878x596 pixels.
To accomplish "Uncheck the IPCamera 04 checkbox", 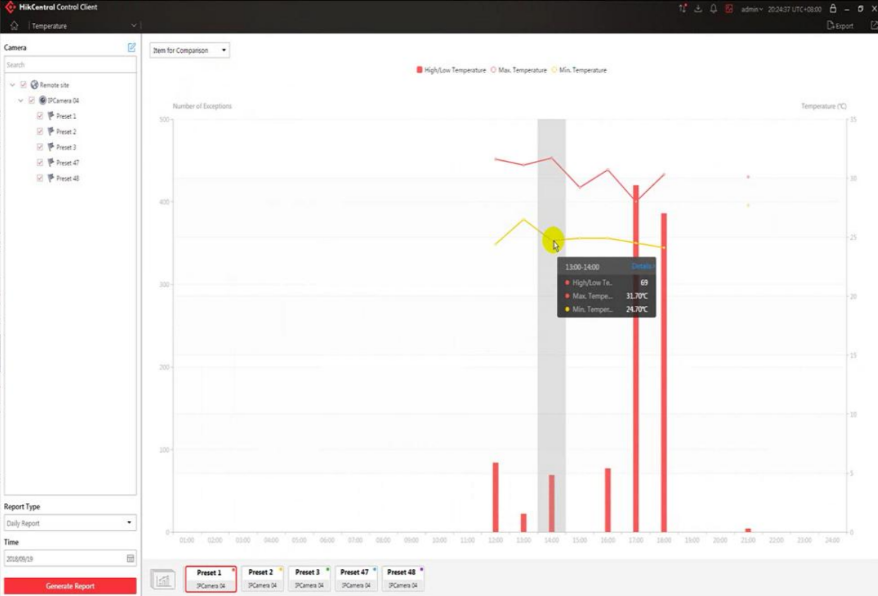I will [32, 101].
